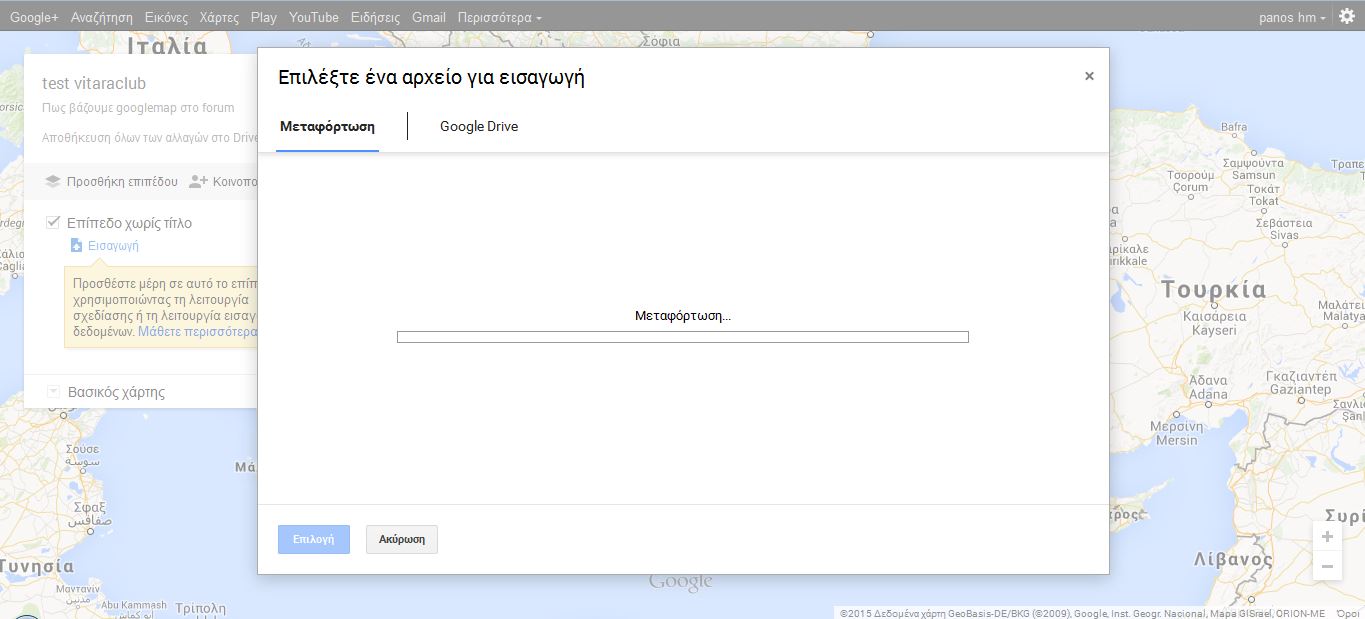Click the Adana city label on map
This screenshot has height=619, width=1365.
click(x=1208, y=394)
